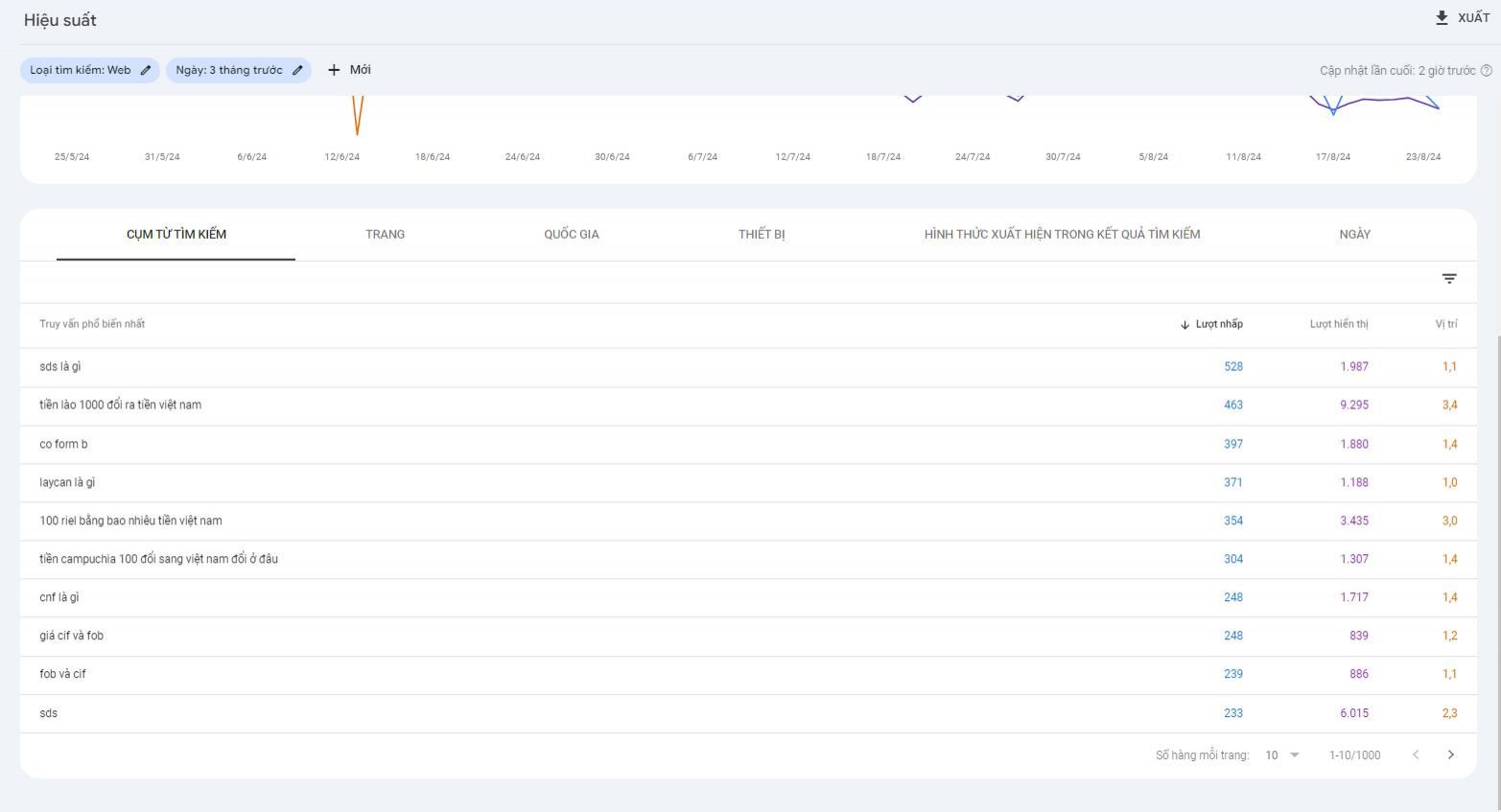Click the 1.188 impressions value
Viewport: 1501px width, 812px height.
point(1354,483)
